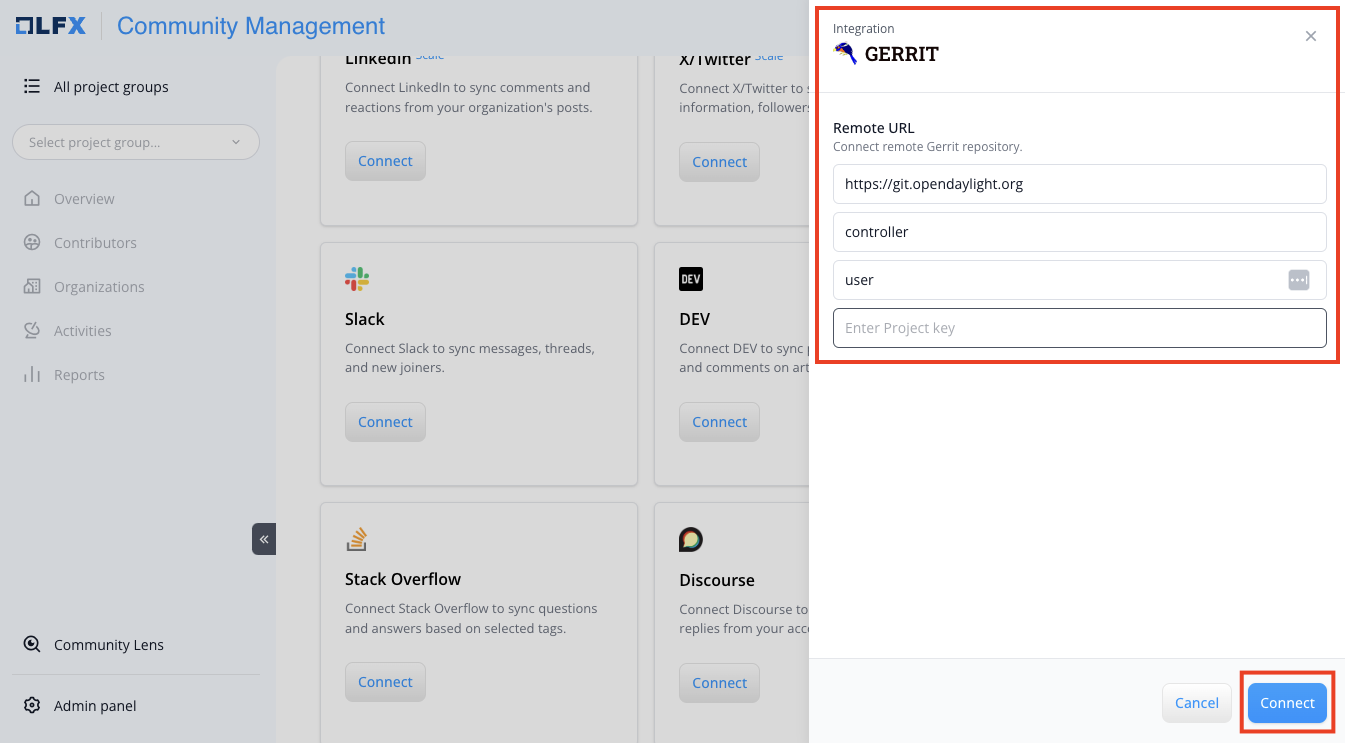This screenshot has width=1345, height=743.
Task: Cancel the Gerrit integration dialog
Action: pos(1196,703)
